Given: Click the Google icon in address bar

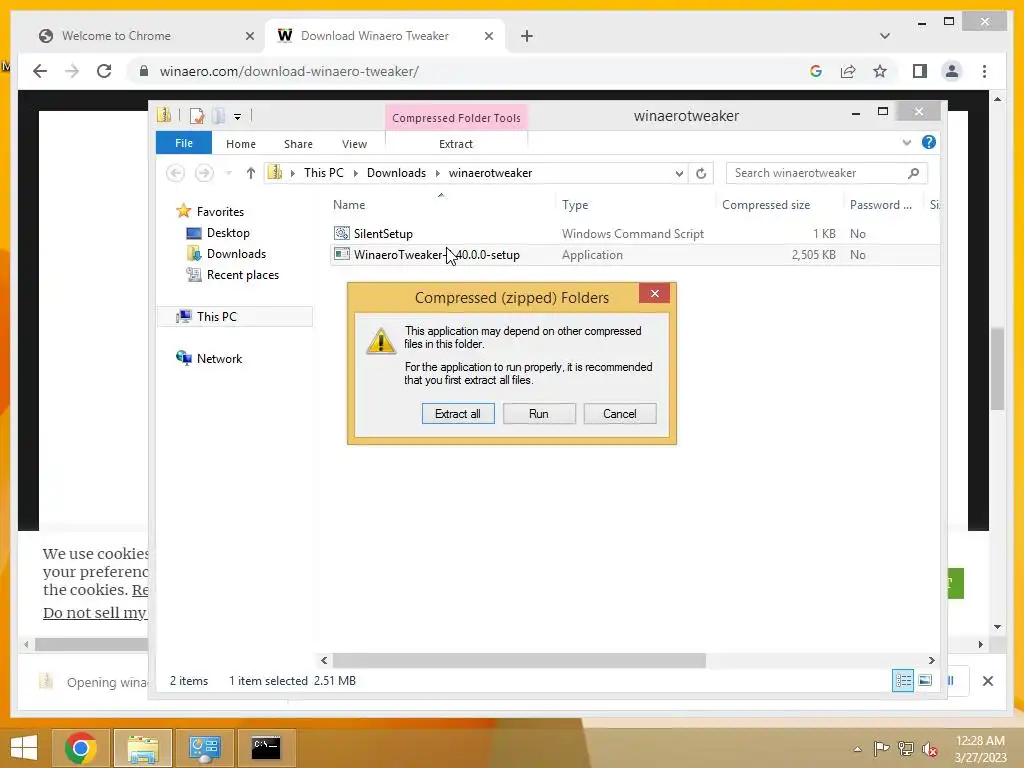Looking at the screenshot, I should [816, 71].
